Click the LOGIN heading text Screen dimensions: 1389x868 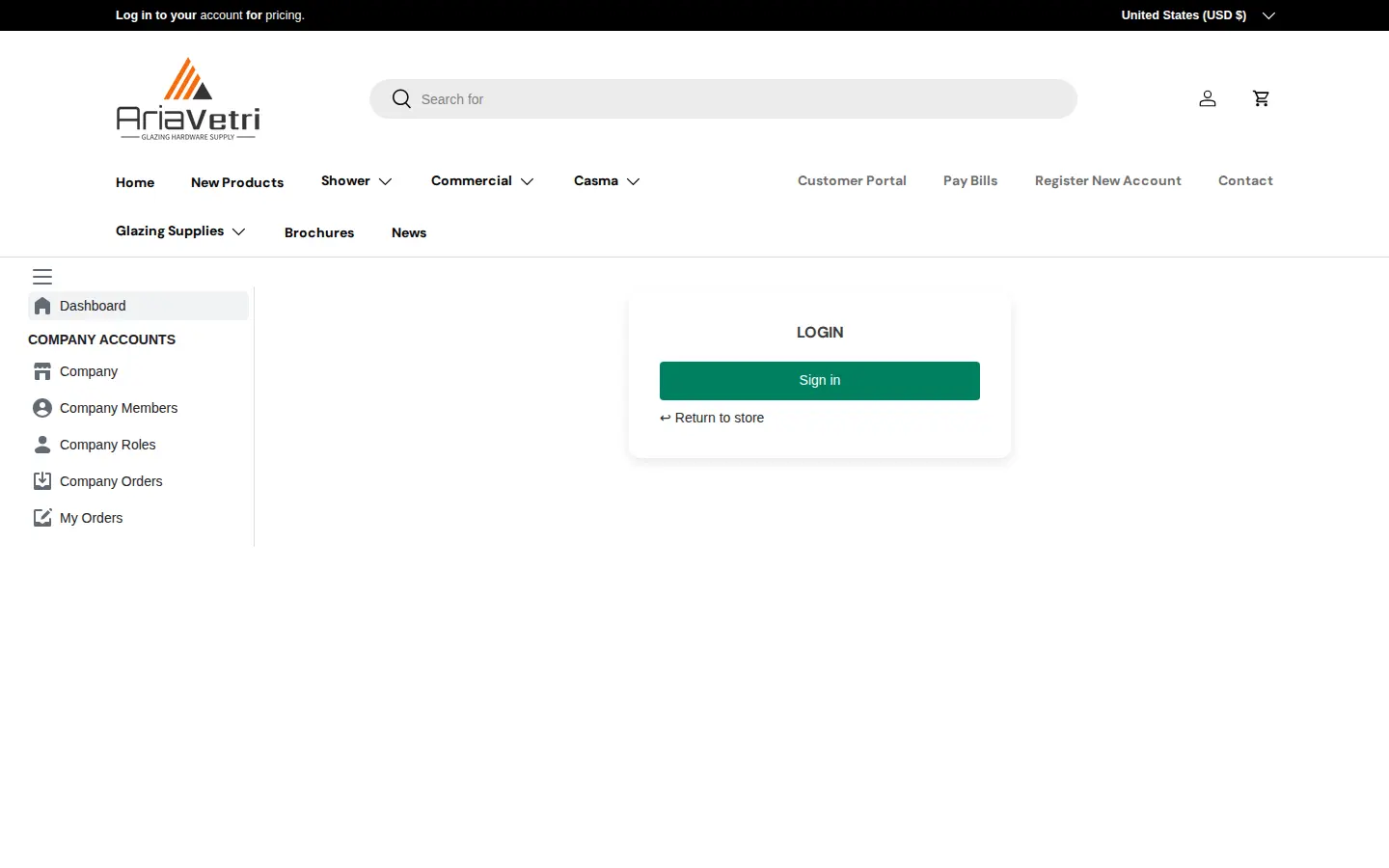tap(820, 333)
